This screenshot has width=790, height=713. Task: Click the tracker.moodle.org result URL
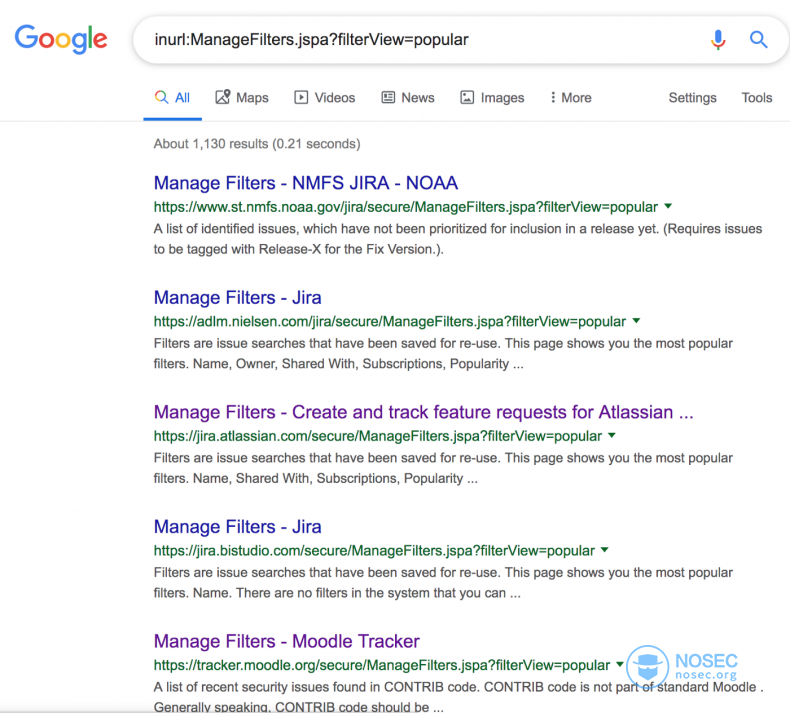[382, 665]
